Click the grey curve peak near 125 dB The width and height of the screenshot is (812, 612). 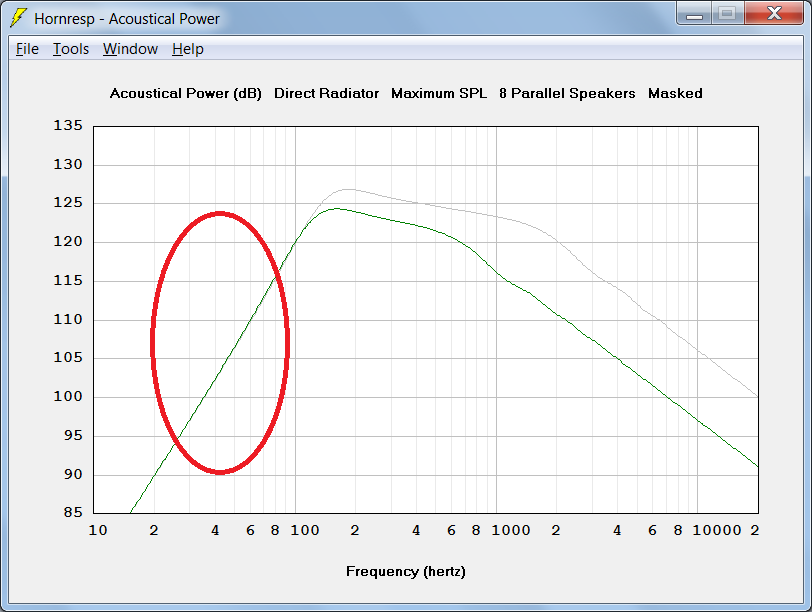350,190
